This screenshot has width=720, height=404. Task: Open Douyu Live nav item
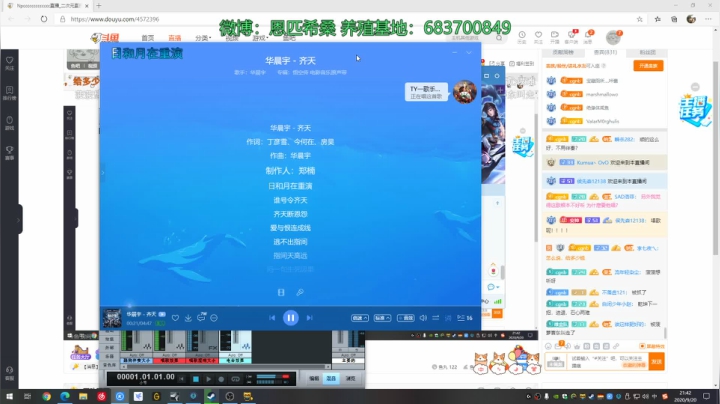tap(174, 38)
